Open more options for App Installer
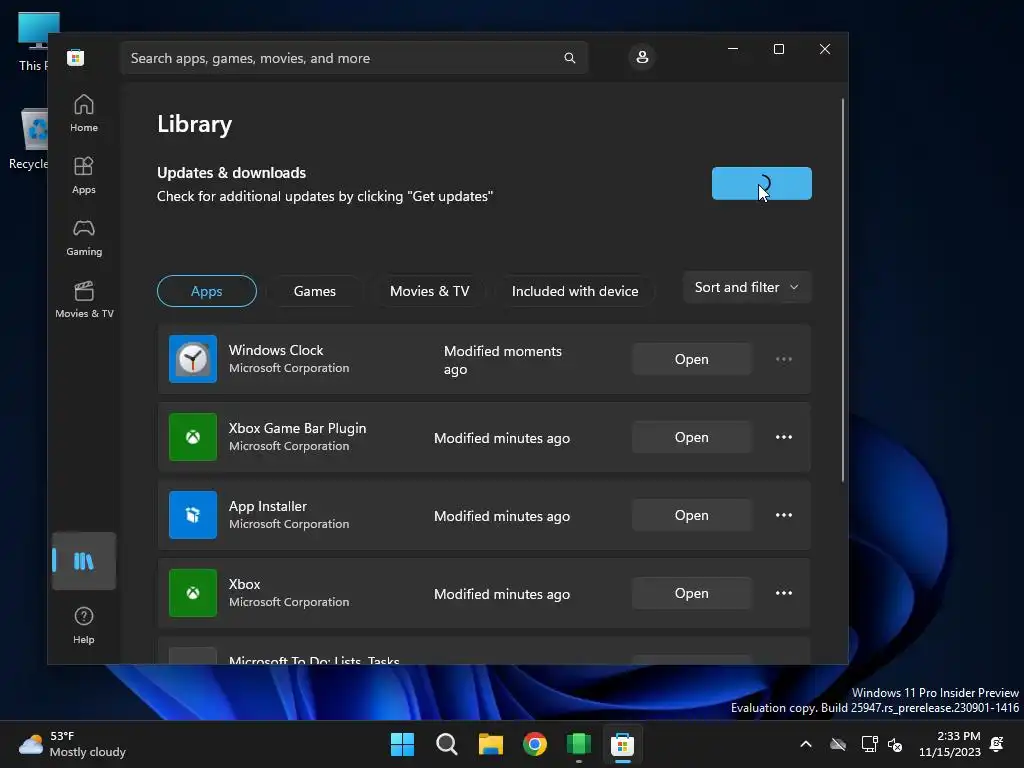The width and height of the screenshot is (1024, 768). [x=784, y=515]
